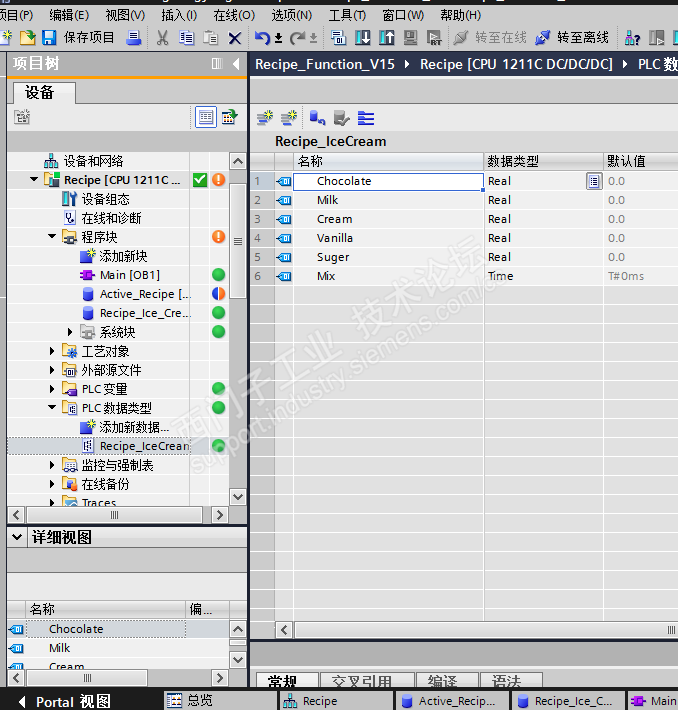Click the Download to device icon

pos(362,38)
